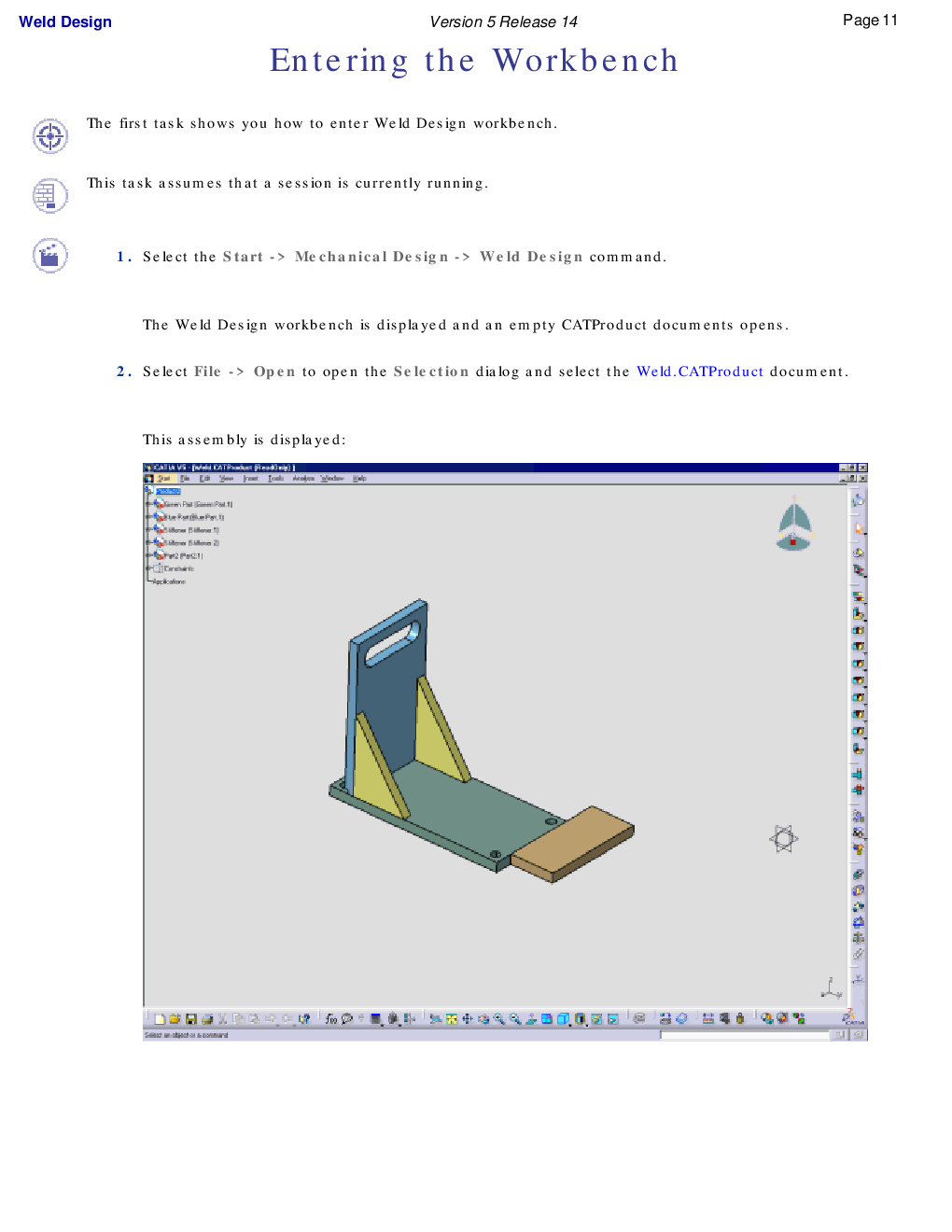This screenshot has height=1232, width=952.
Task: Choose the Select arrow tool in right toolbar
Action: 859,529
